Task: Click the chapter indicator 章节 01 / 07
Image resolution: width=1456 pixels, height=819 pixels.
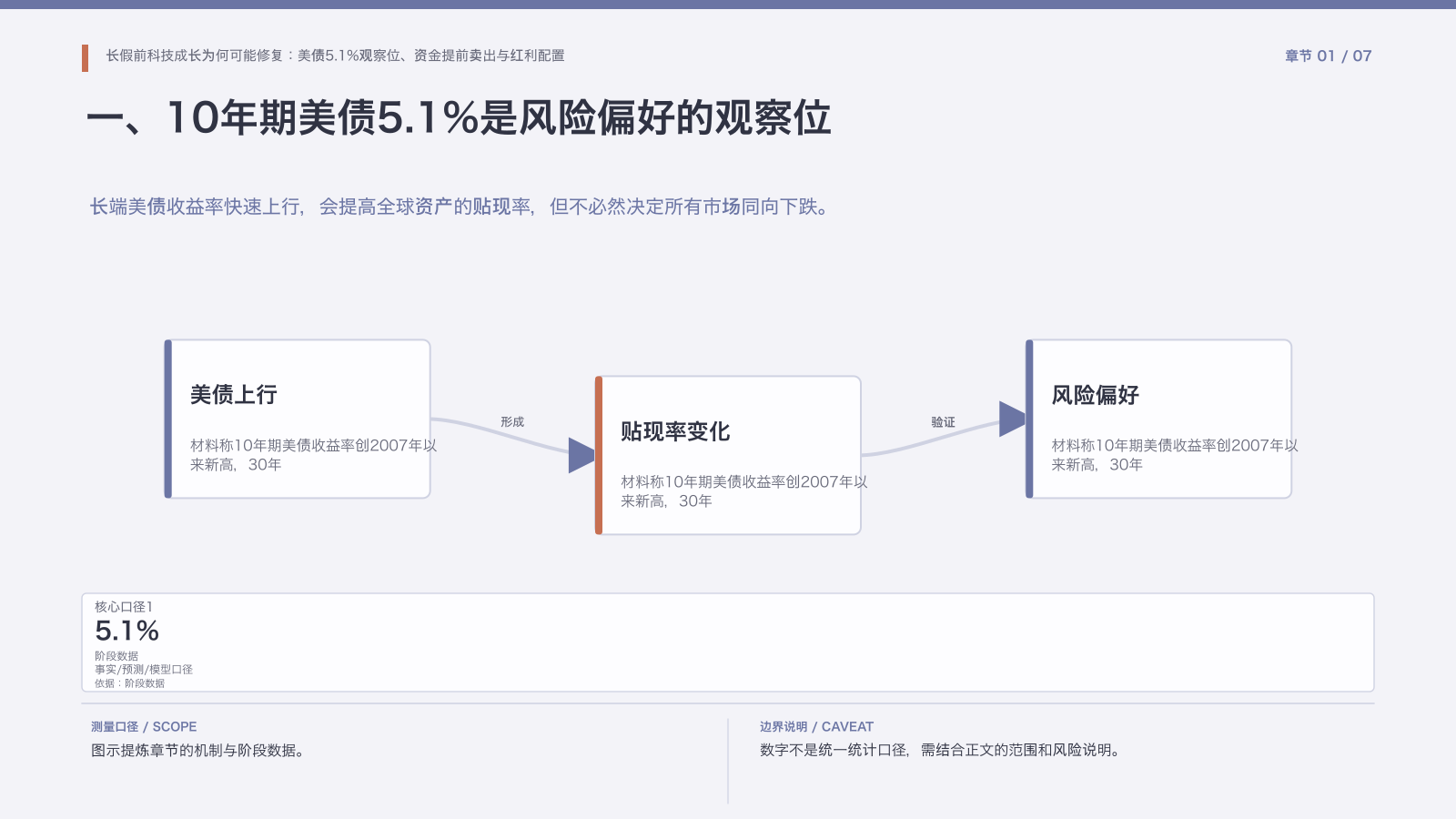Action: pyautogui.click(x=1328, y=56)
